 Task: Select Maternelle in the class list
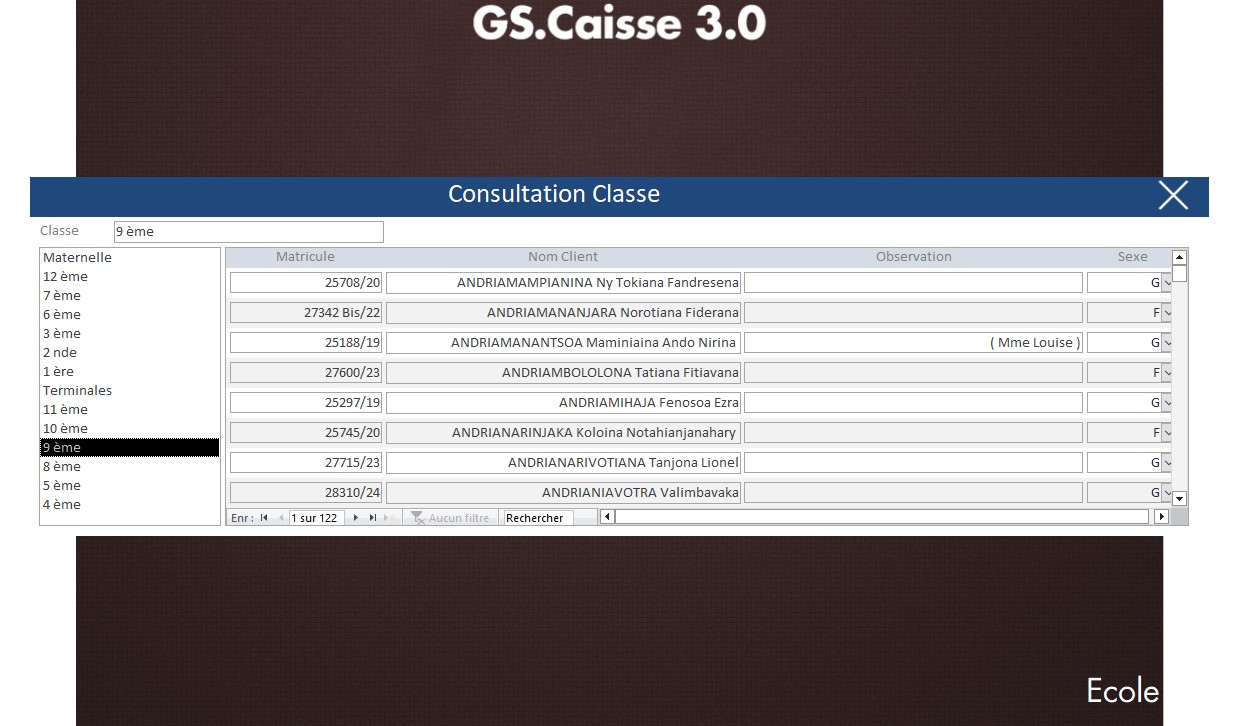(77, 258)
